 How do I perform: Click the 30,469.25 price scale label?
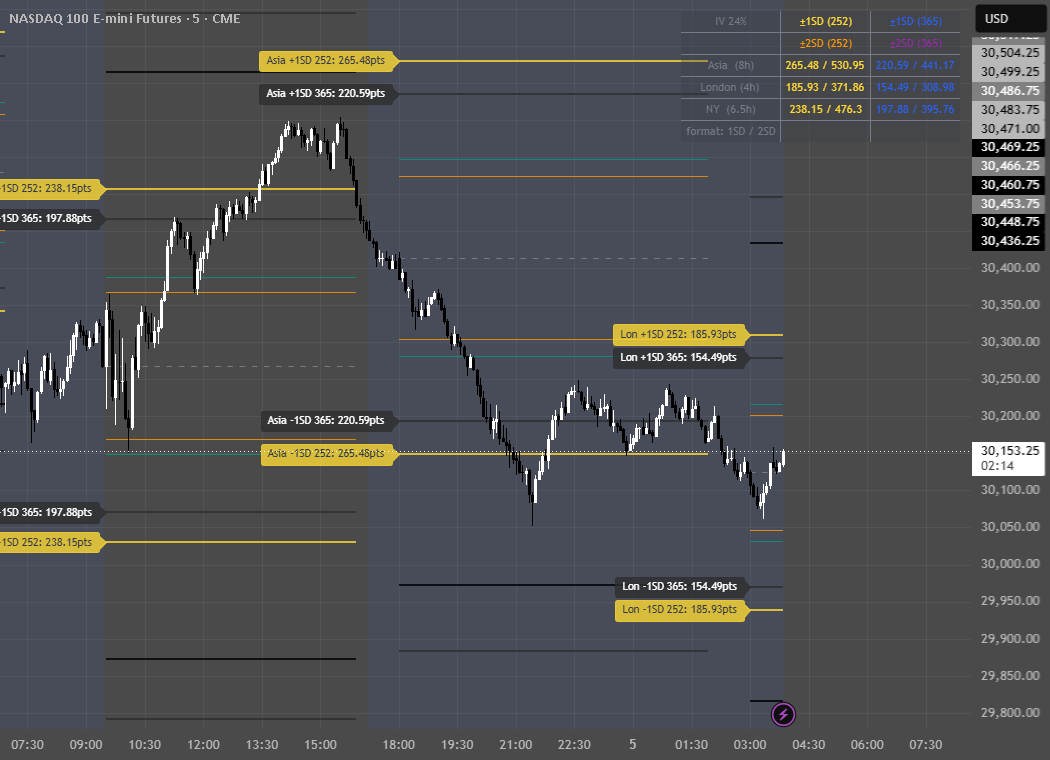[x=1008, y=147]
